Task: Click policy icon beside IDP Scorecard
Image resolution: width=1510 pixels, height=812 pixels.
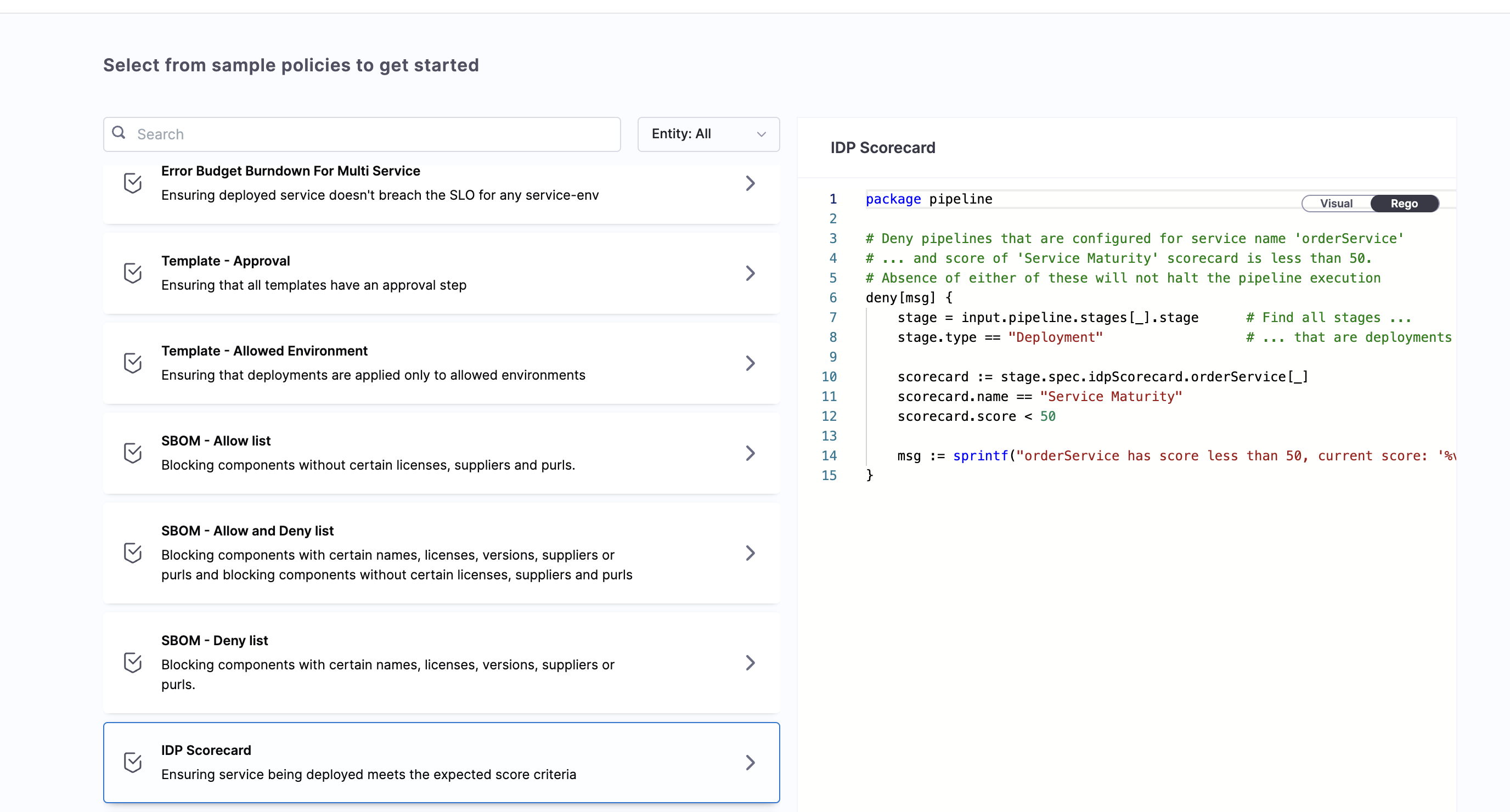Action: 133,762
